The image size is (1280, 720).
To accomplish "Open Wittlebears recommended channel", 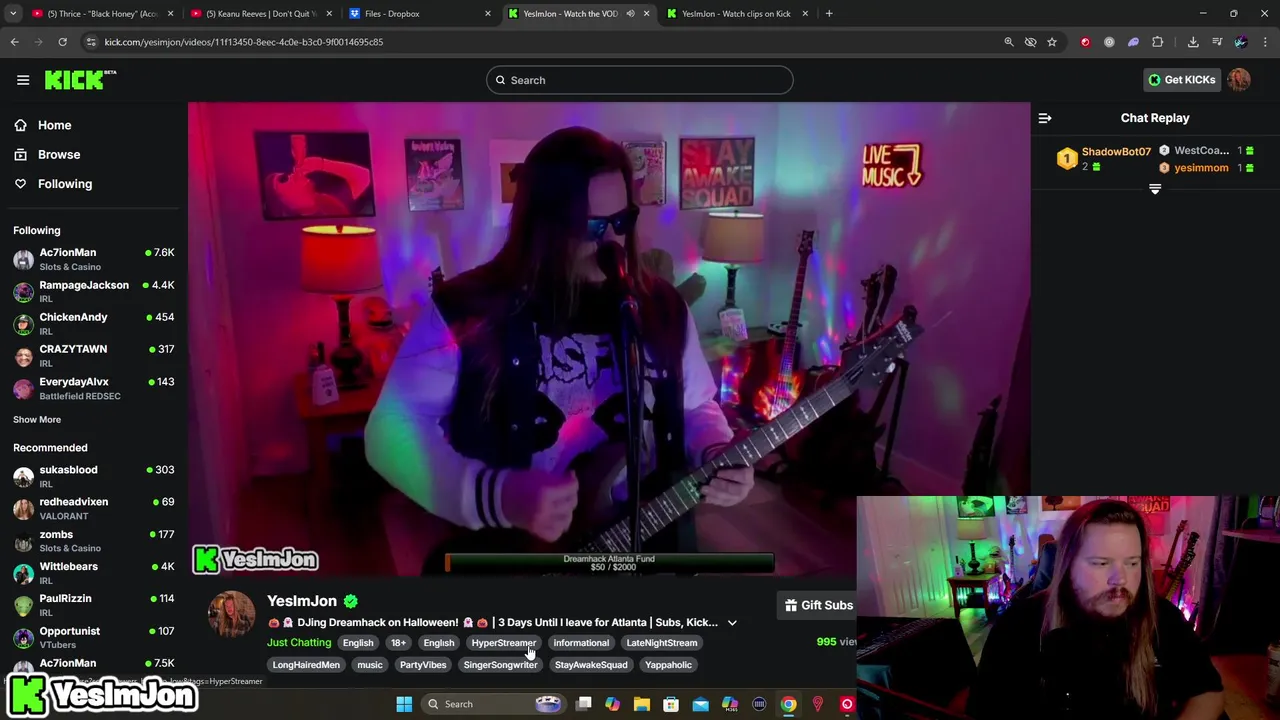I will [x=94, y=573].
